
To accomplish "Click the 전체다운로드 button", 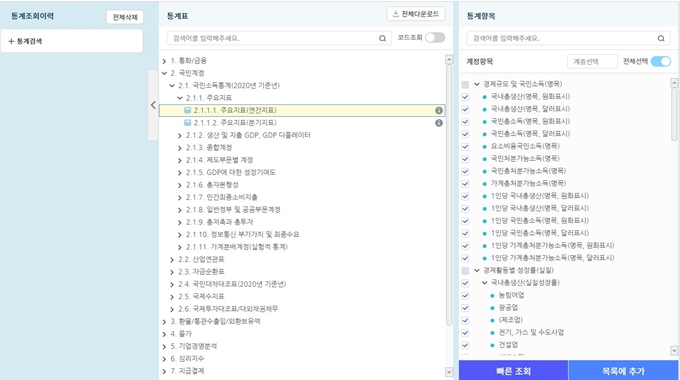I will point(416,14).
